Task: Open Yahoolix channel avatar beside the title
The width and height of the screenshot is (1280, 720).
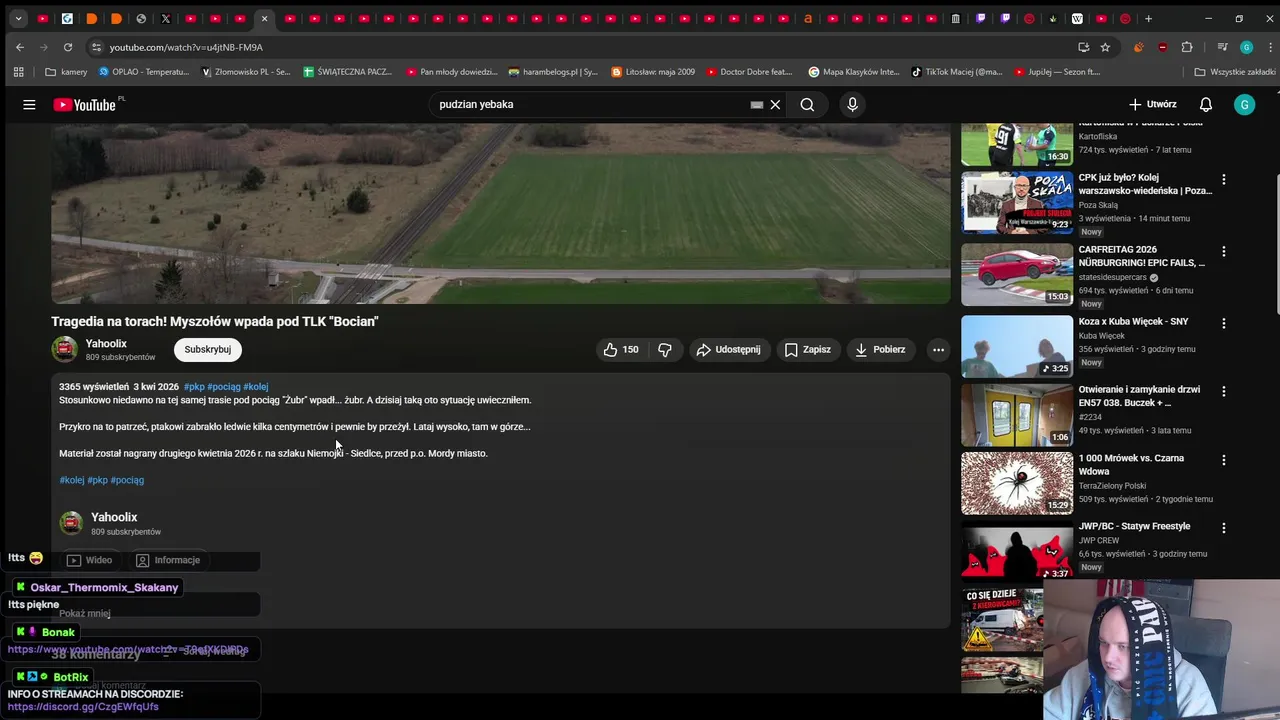Action: point(65,349)
